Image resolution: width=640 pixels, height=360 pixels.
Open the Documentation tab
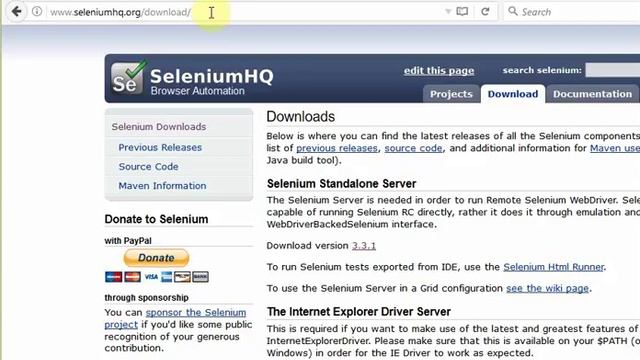592,94
